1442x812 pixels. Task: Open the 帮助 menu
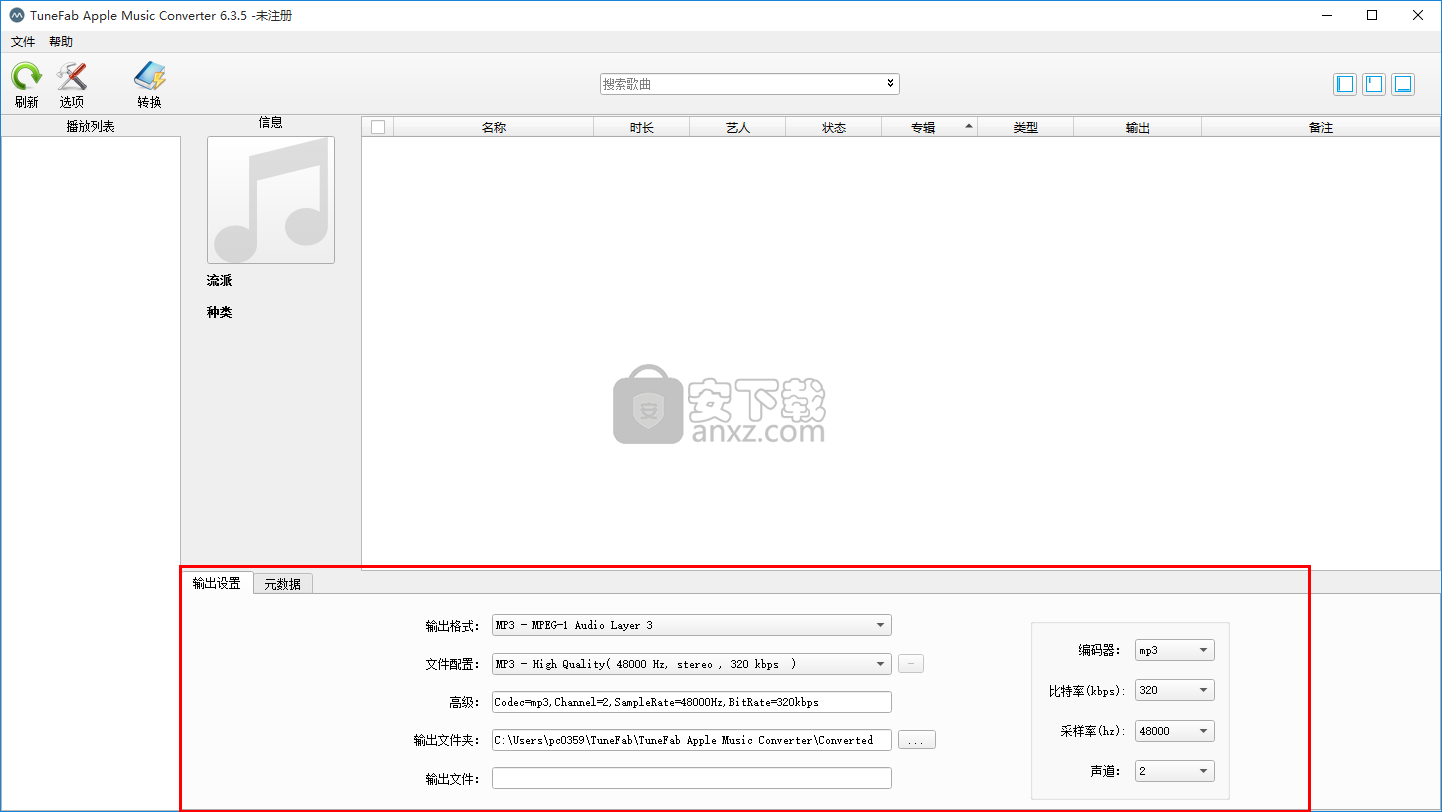pyautogui.click(x=61, y=42)
